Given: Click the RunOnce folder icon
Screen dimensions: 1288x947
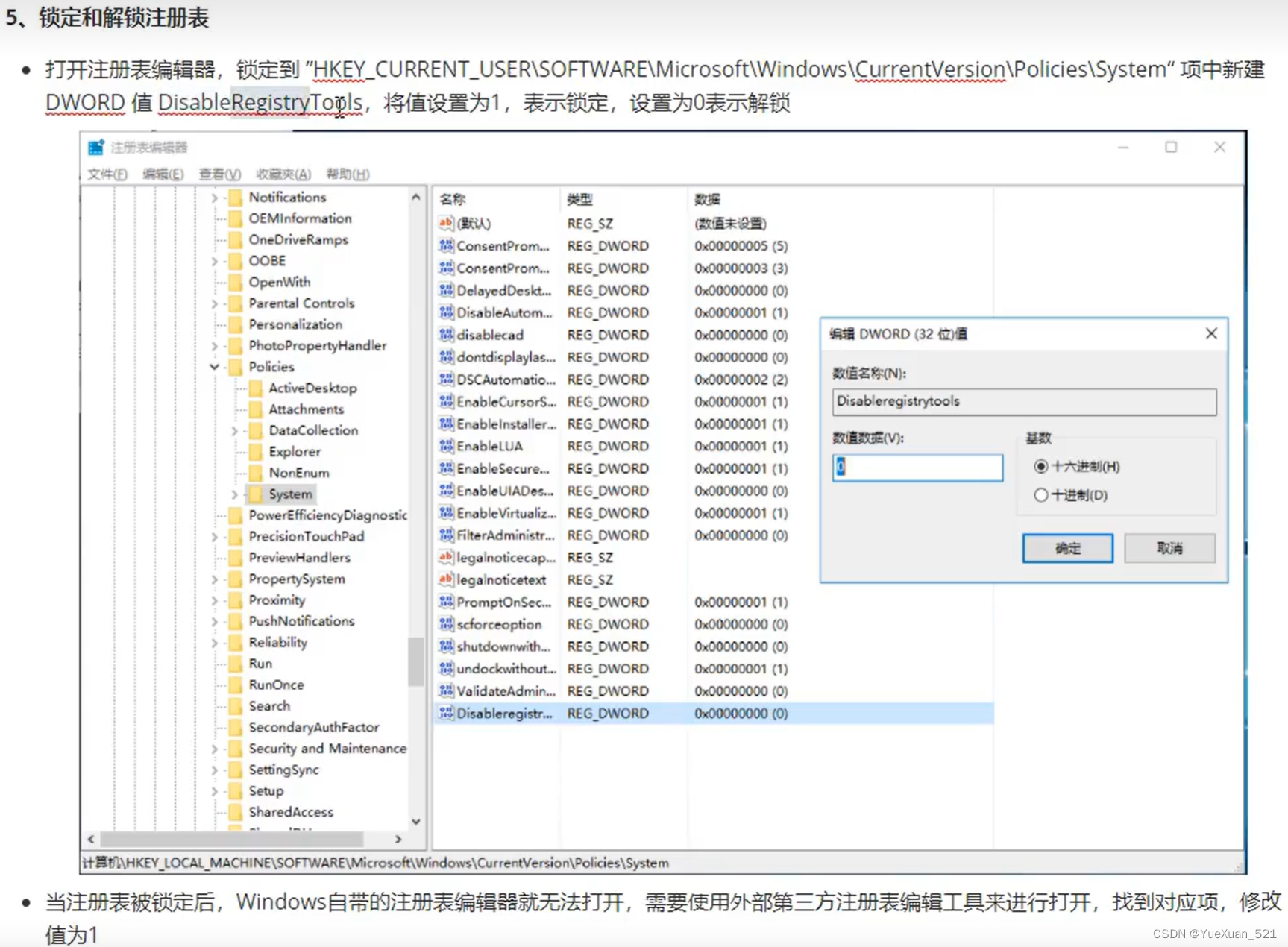Looking at the screenshot, I should click(x=235, y=685).
